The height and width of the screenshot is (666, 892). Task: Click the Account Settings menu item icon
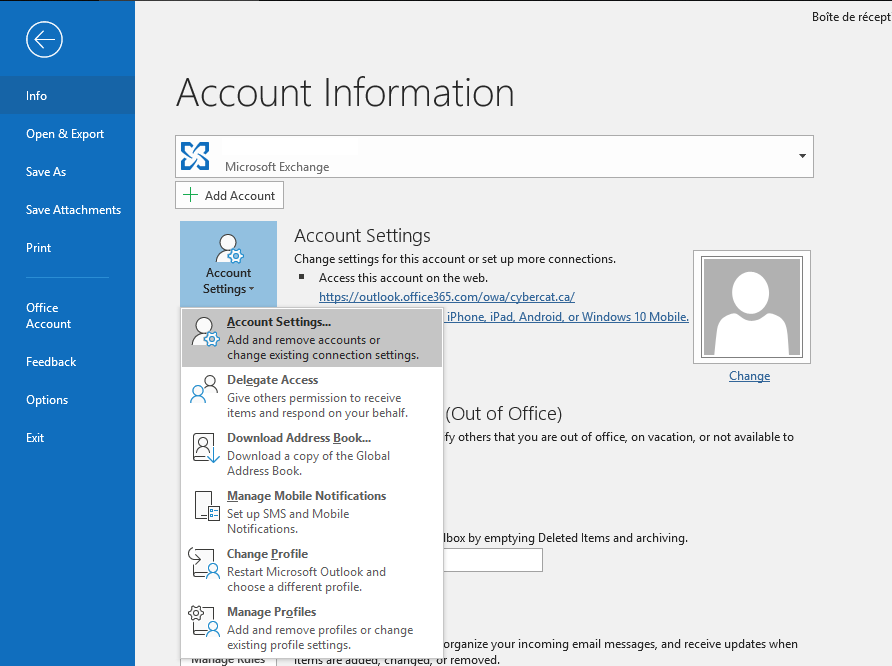coord(205,332)
